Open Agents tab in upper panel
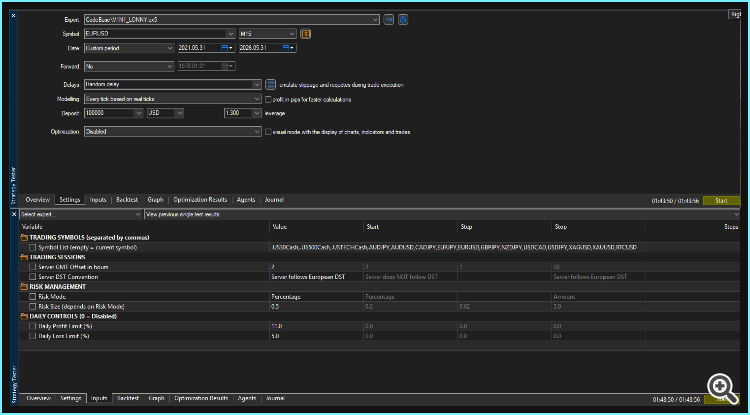Screen dimensions: 750x415 click(x=246, y=200)
